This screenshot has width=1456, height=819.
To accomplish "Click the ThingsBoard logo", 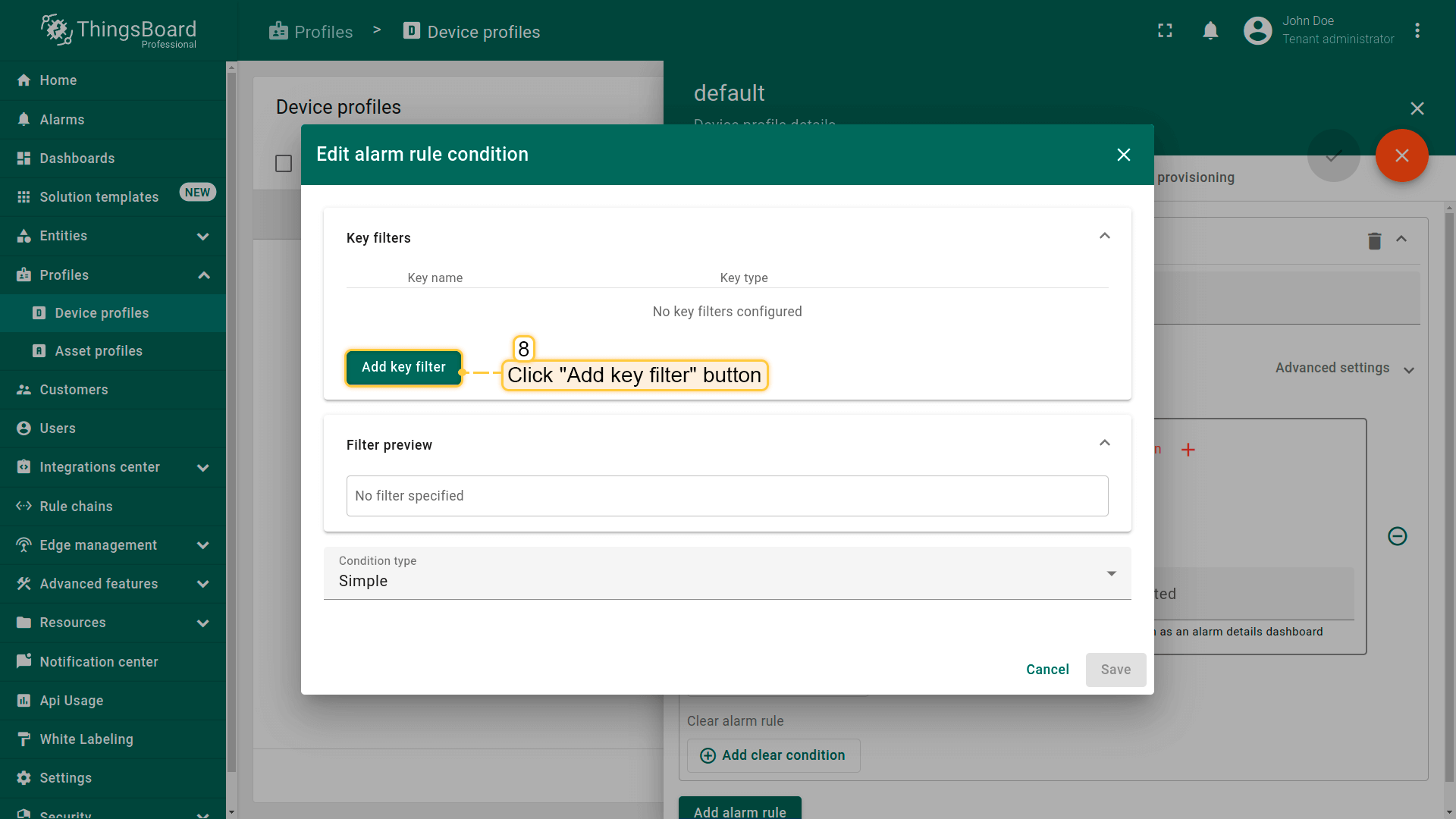I will point(118,32).
